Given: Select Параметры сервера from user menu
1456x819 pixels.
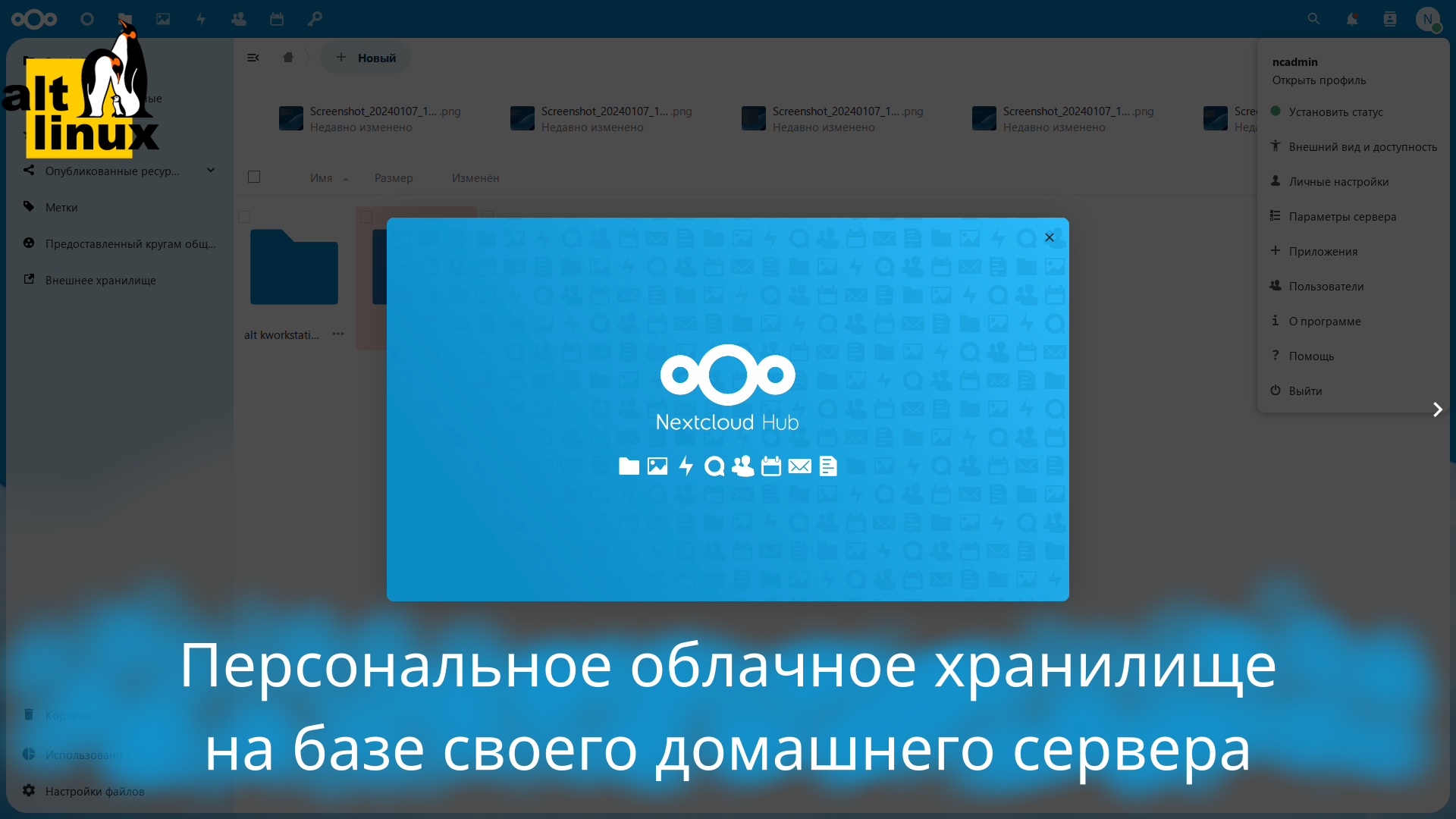Looking at the screenshot, I should point(1342,216).
